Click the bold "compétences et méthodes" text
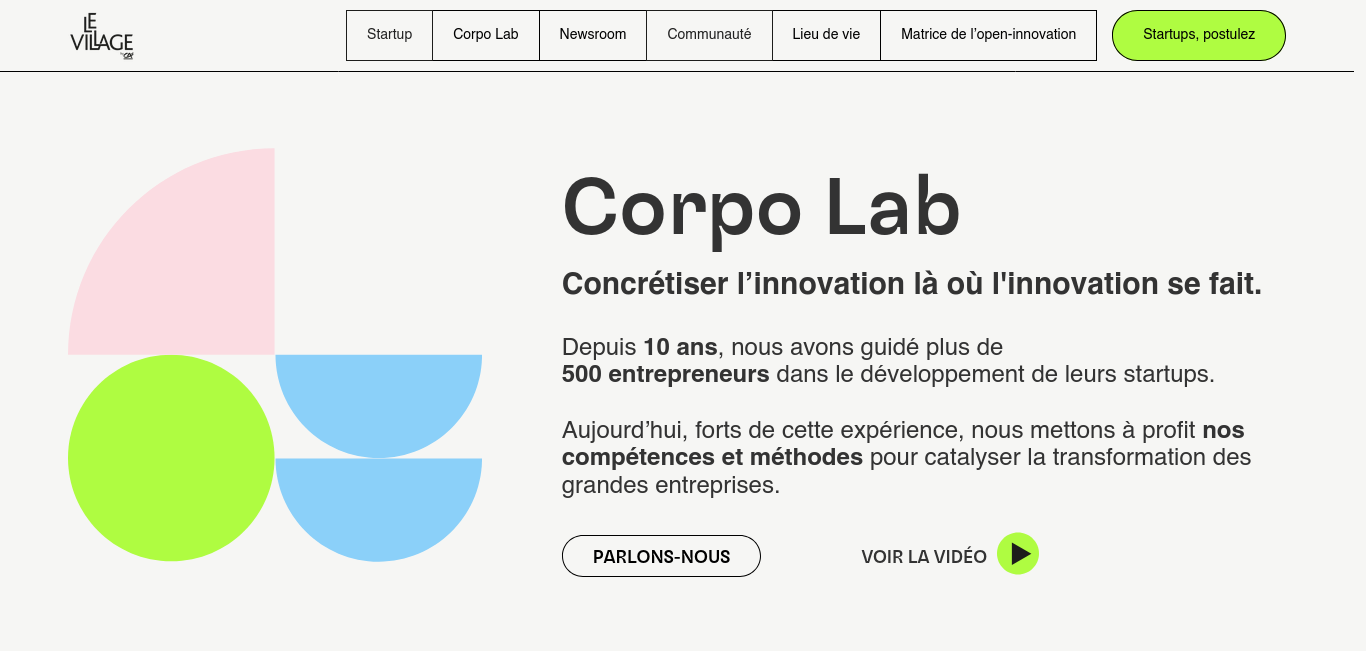This screenshot has height=651, width=1366. click(x=712, y=458)
